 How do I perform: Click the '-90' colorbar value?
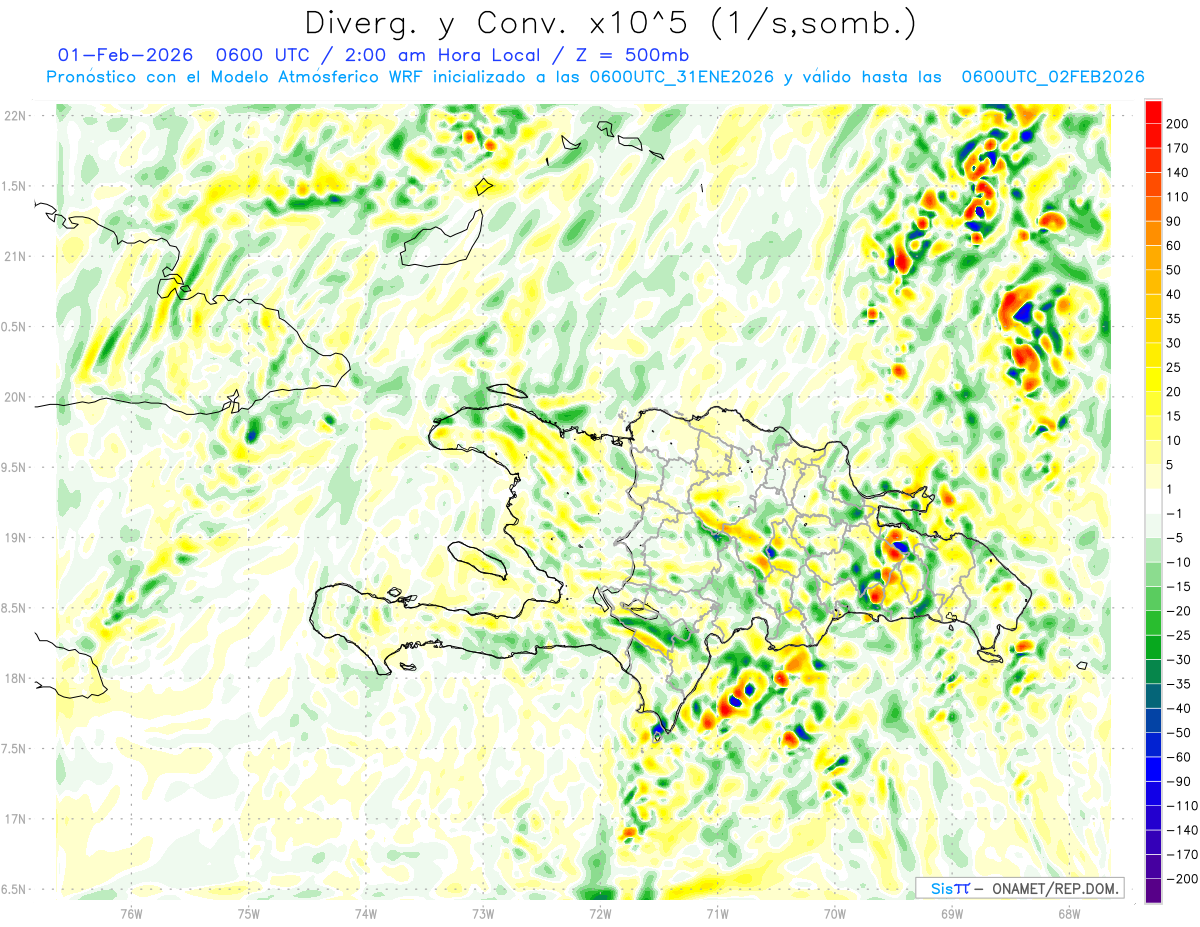click(1181, 782)
